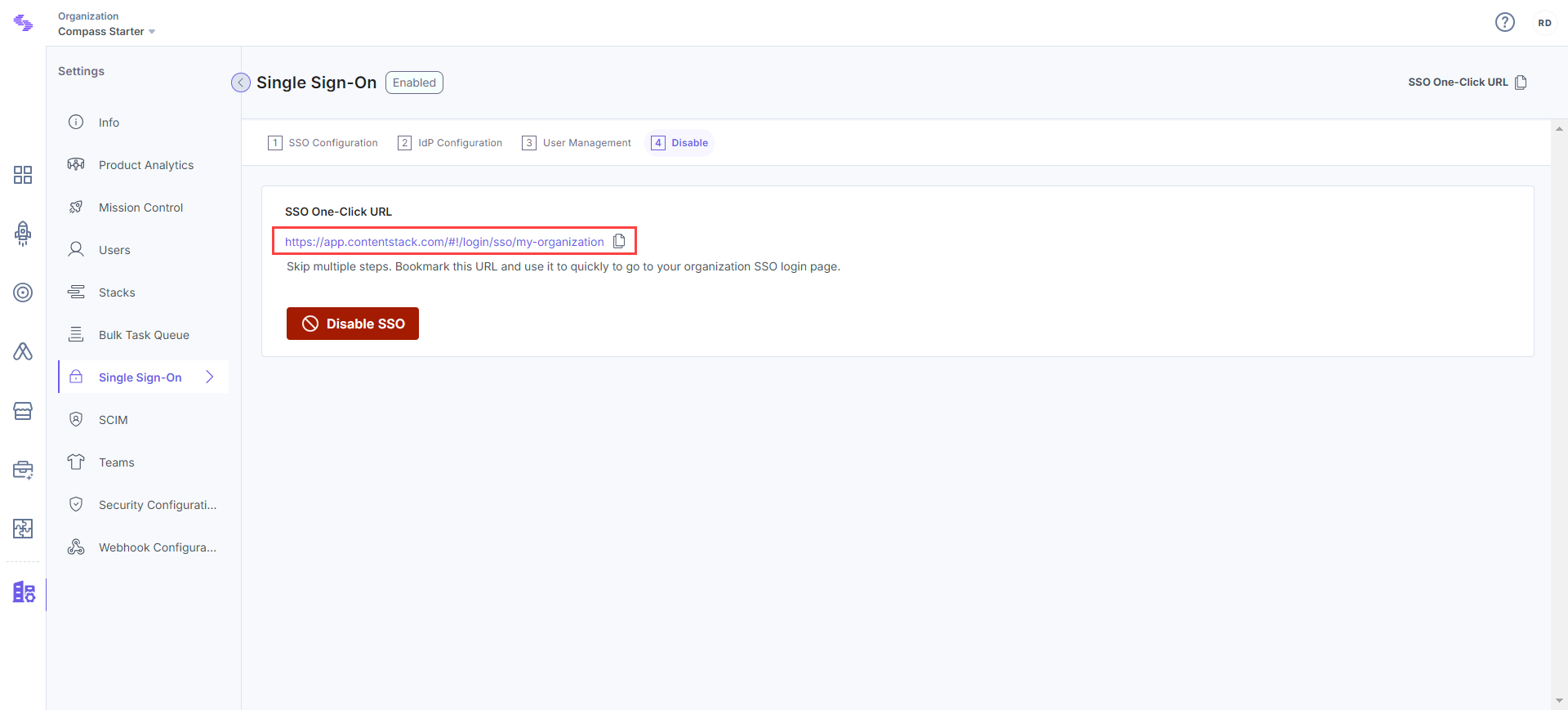1568x710 pixels.
Task: Click the Bulk Task Queue list icon
Action: point(76,334)
